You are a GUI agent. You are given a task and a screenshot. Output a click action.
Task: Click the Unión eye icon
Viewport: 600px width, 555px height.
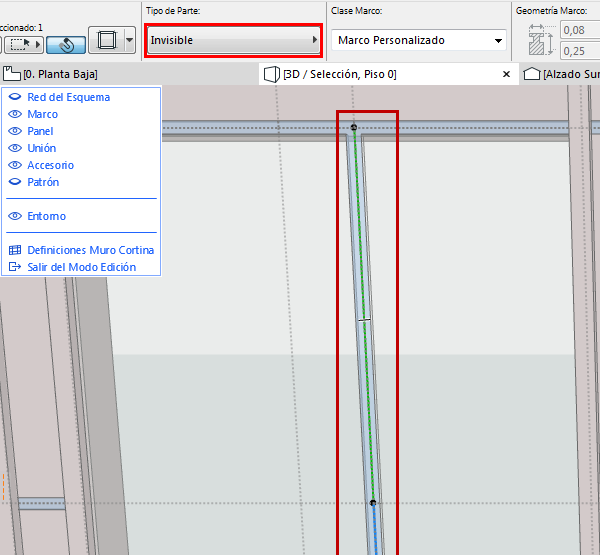(15, 148)
